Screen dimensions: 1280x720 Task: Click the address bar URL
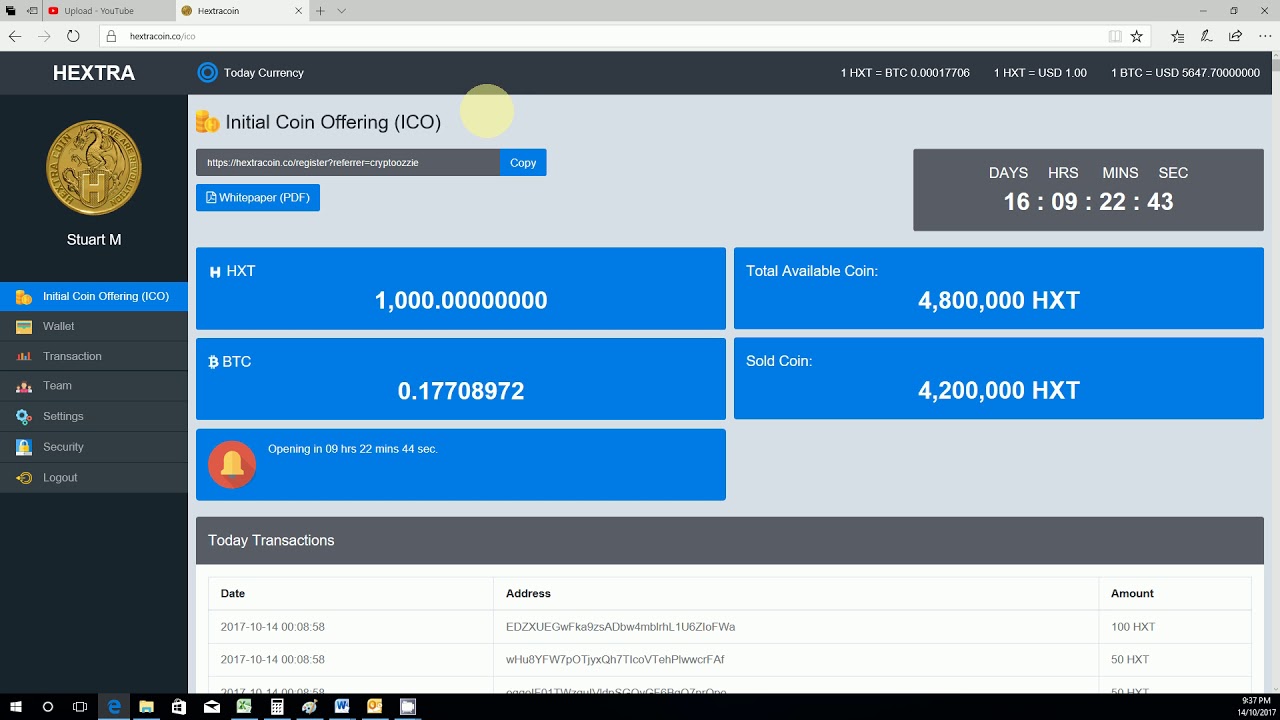pyautogui.click(x=162, y=36)
